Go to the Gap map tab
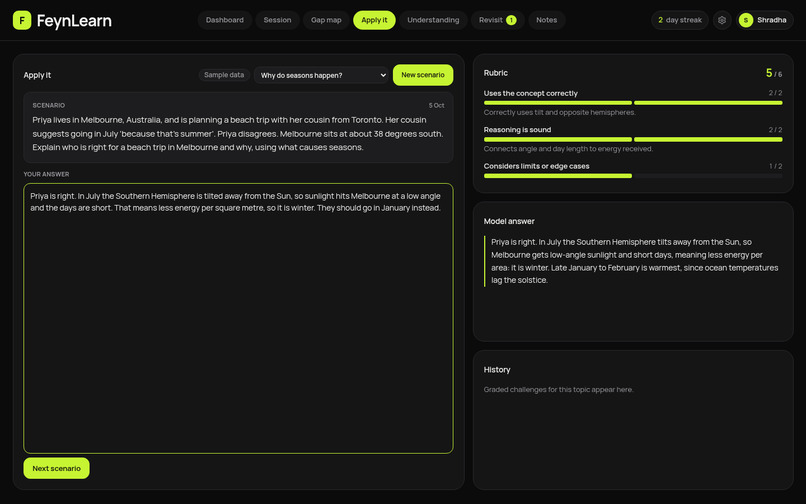 pos(326,20)
